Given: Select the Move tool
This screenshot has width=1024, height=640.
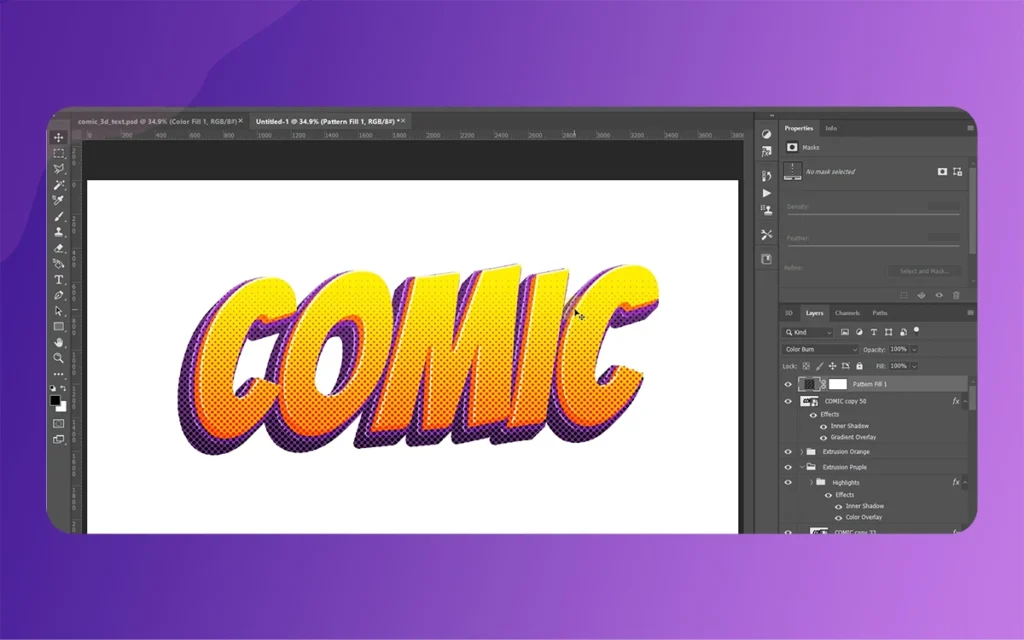Looking at the screenshot, I should click(59, 137).
